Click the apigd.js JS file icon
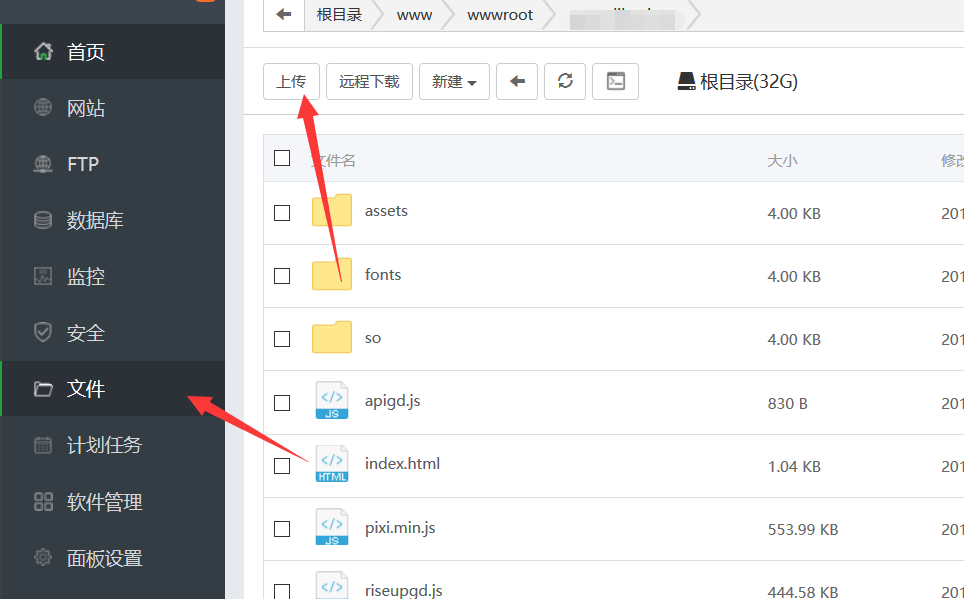The height and width of the screenshot is (599, 964). [332, 400]
